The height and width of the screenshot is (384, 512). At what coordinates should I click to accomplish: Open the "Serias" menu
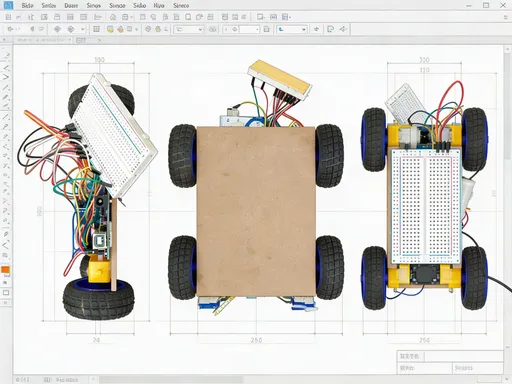point(49,5)
